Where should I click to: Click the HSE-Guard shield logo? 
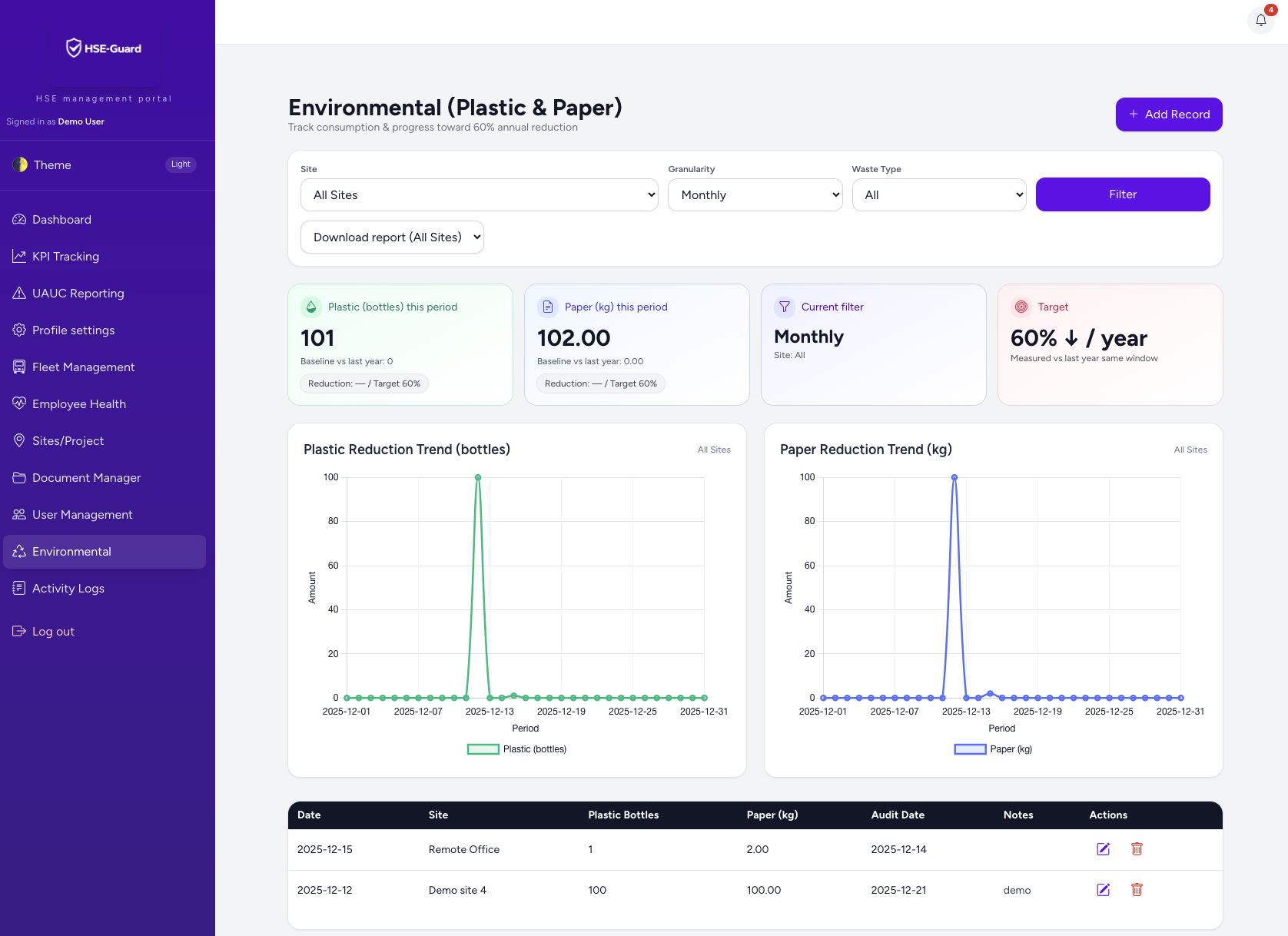click(x=74, y=48)
